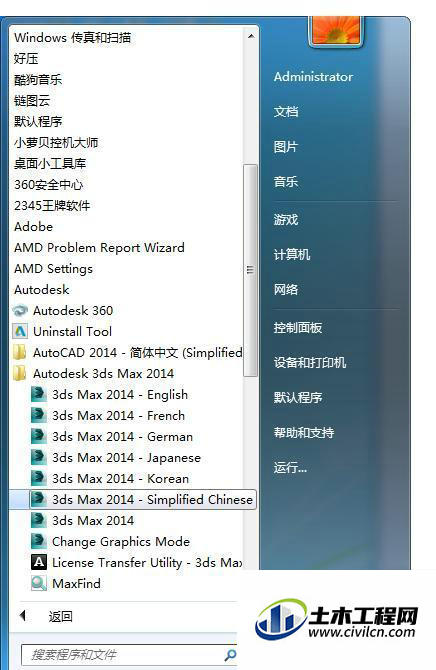Open 音乐 library link
This screenshot has width=436, height=670.
point(286,182)
